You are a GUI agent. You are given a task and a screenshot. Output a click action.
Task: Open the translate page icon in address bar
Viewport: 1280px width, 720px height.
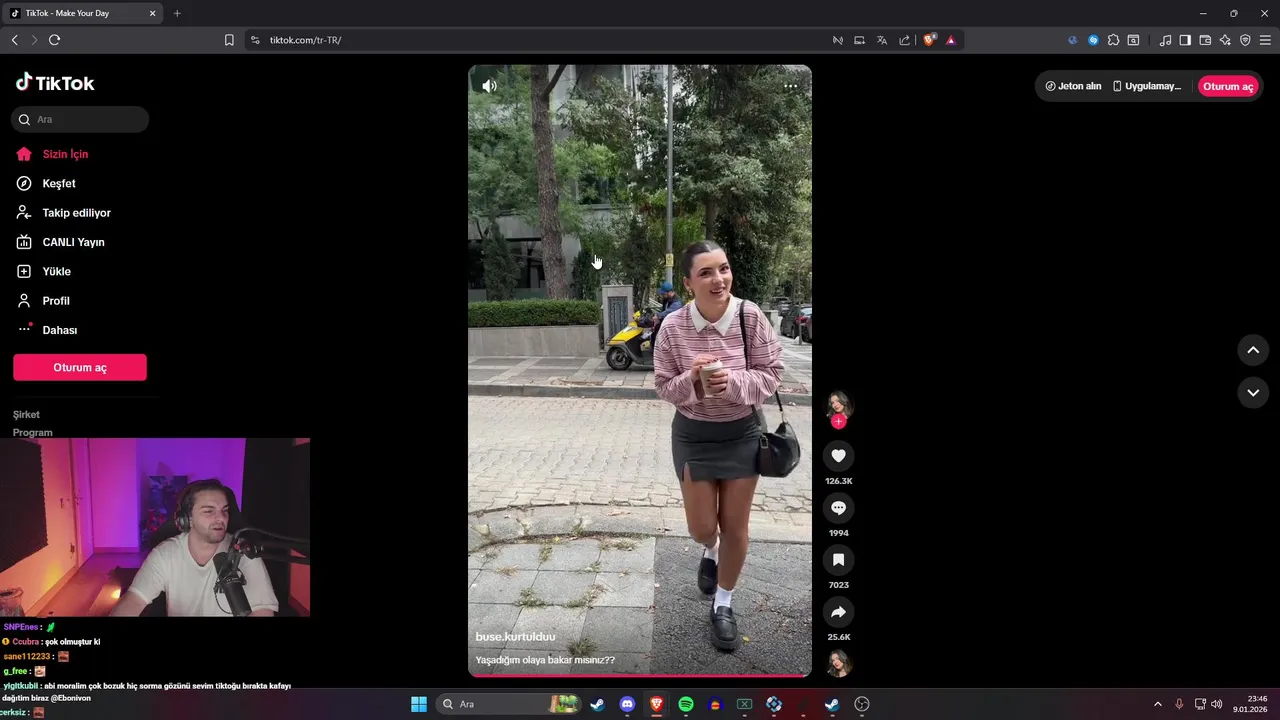882,40
